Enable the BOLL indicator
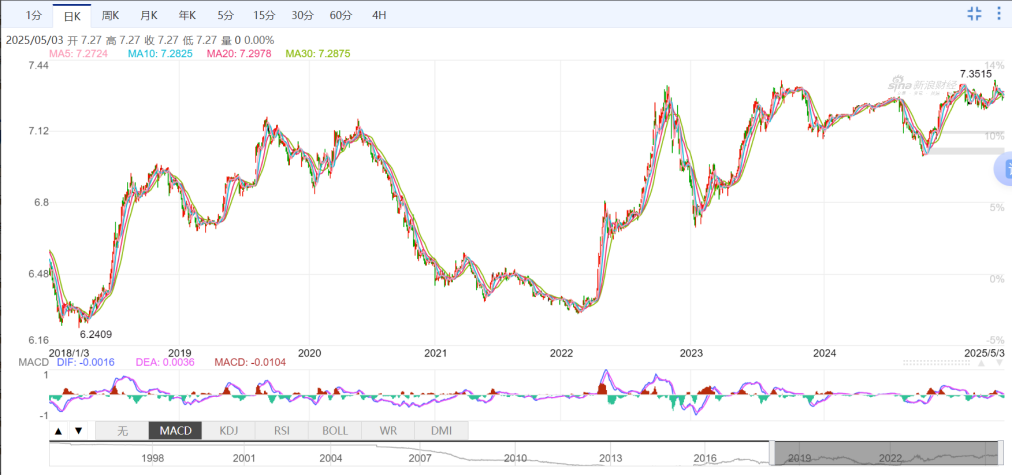 tap(335, 431)
